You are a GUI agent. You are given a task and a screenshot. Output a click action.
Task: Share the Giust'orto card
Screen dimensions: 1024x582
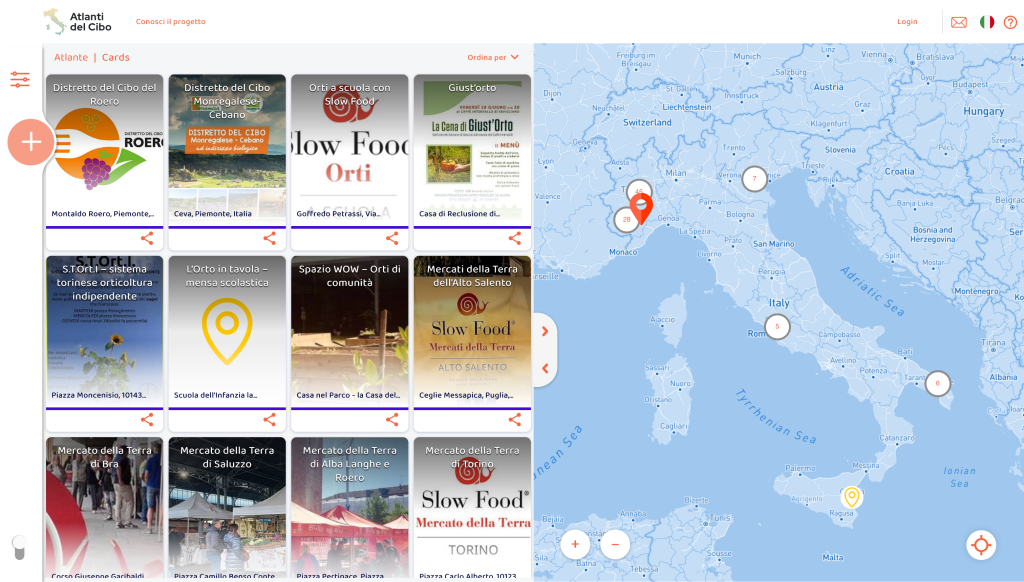point(515,238)
